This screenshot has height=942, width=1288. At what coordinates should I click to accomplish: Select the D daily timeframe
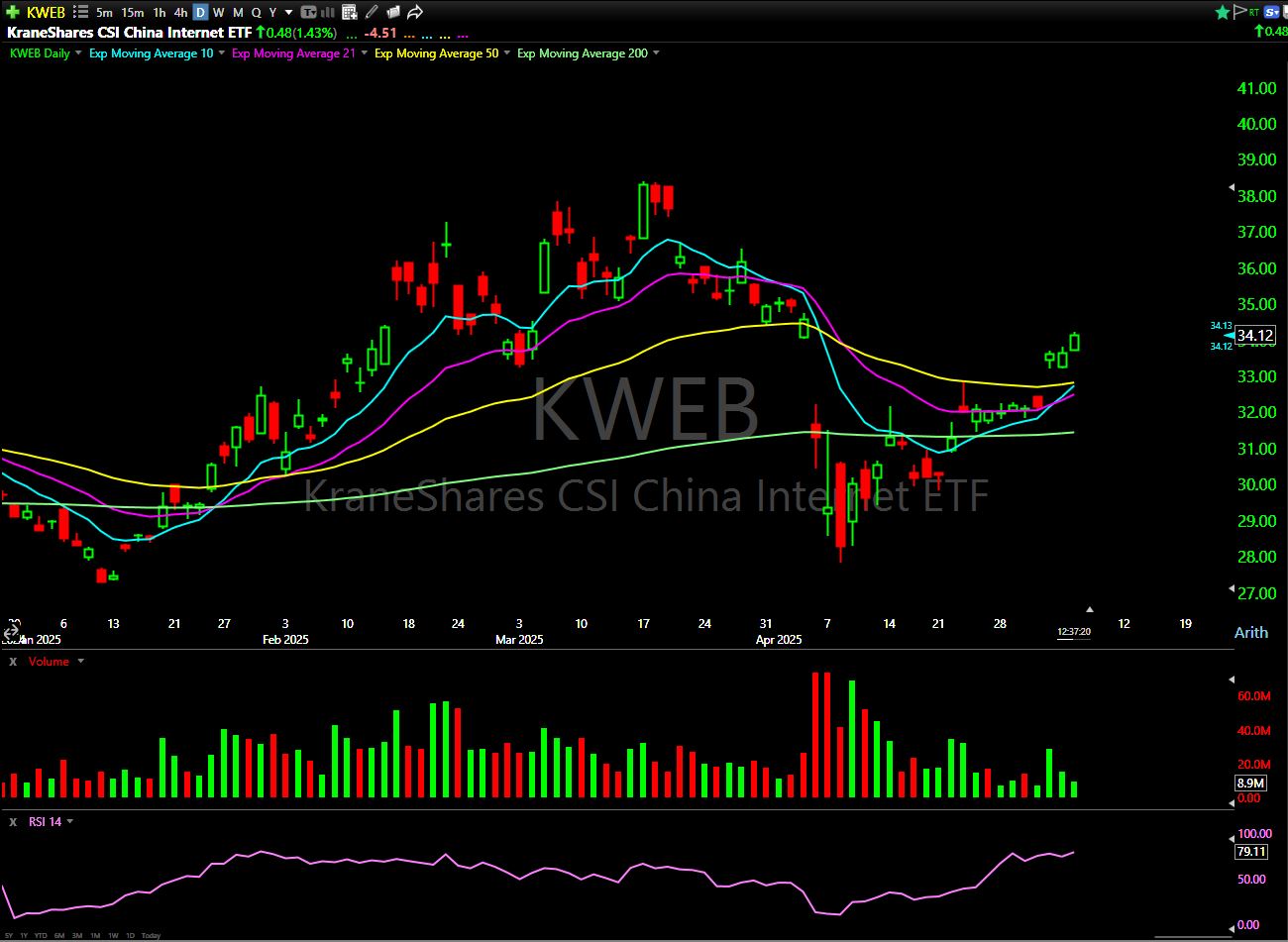click(200, 12)
